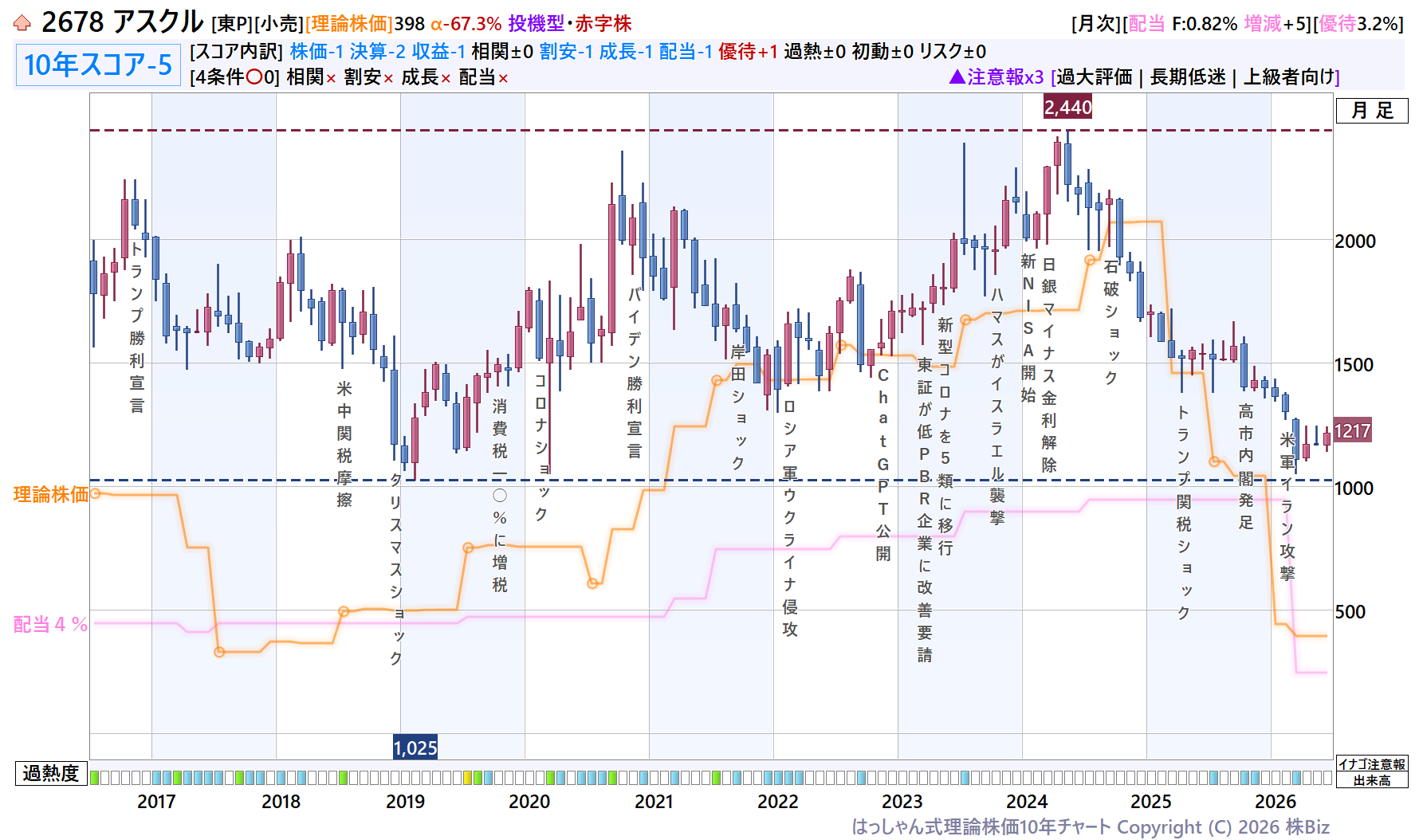This screenshot has width=1419, height=840.
Task: Click the 1,025 low price marker
Action: (415, 748)
